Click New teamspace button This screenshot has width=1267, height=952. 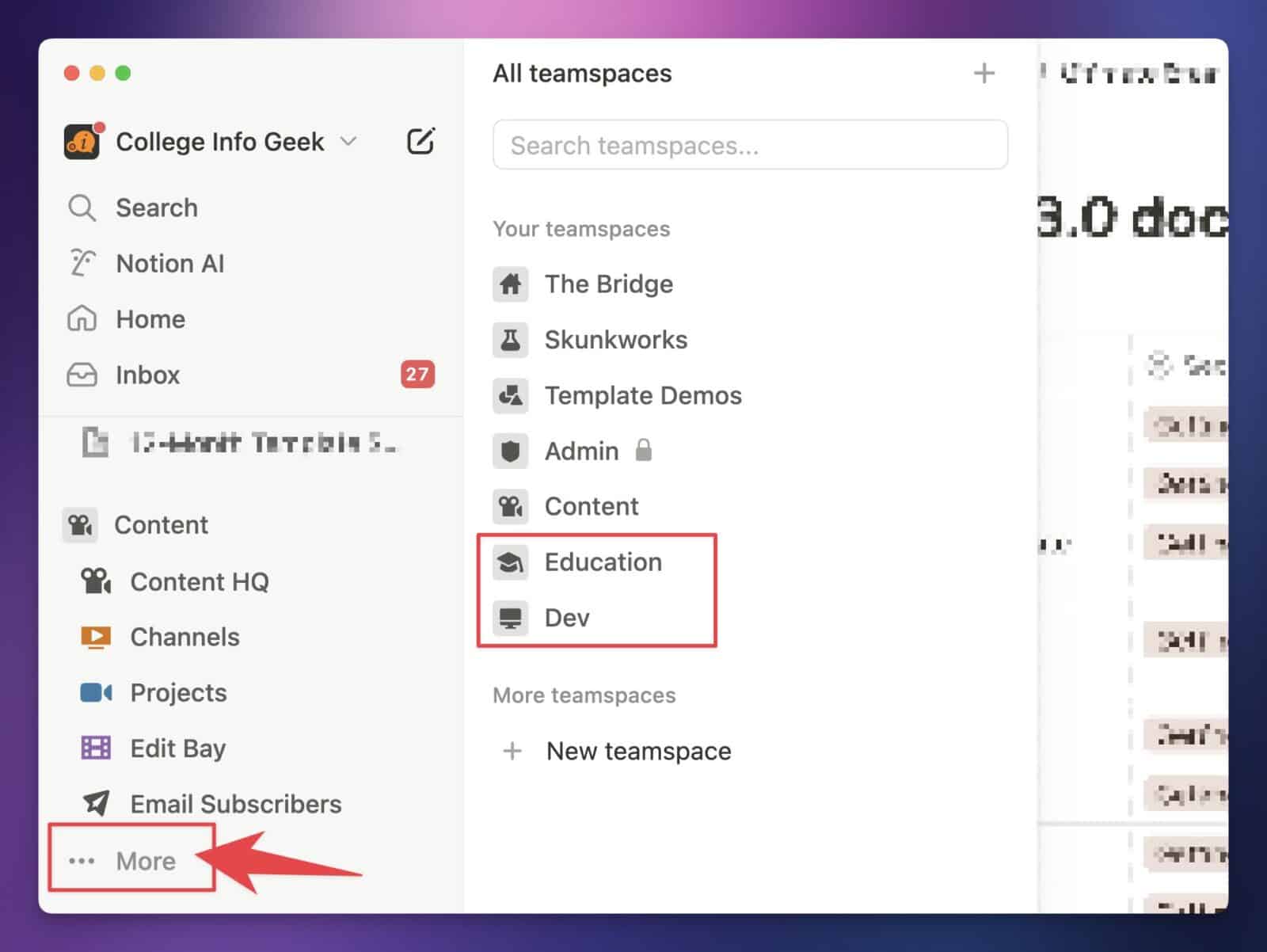pos(637,751)
